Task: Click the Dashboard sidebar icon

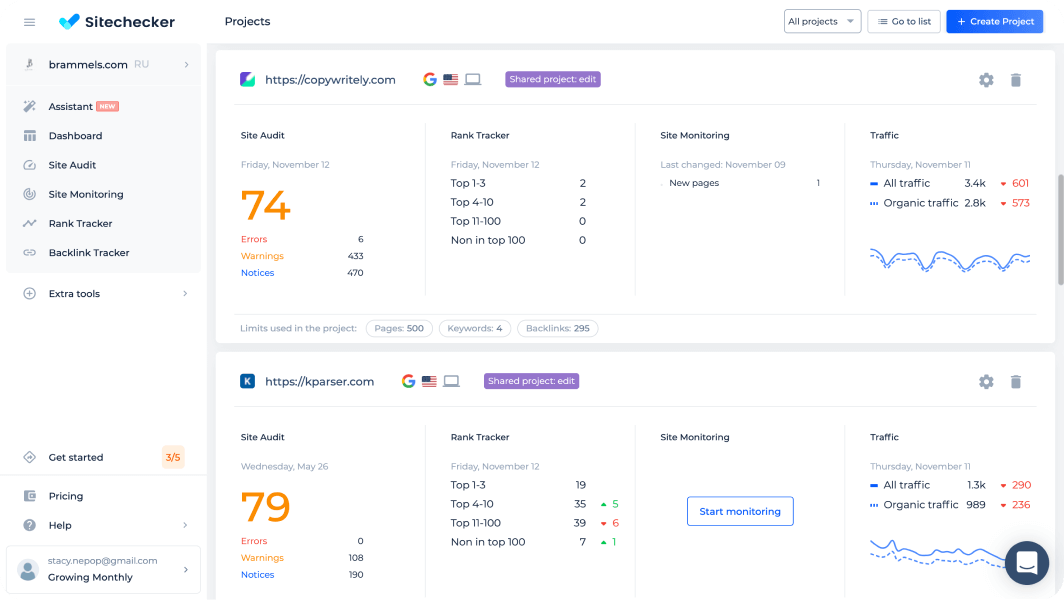Action: point(29,136)
